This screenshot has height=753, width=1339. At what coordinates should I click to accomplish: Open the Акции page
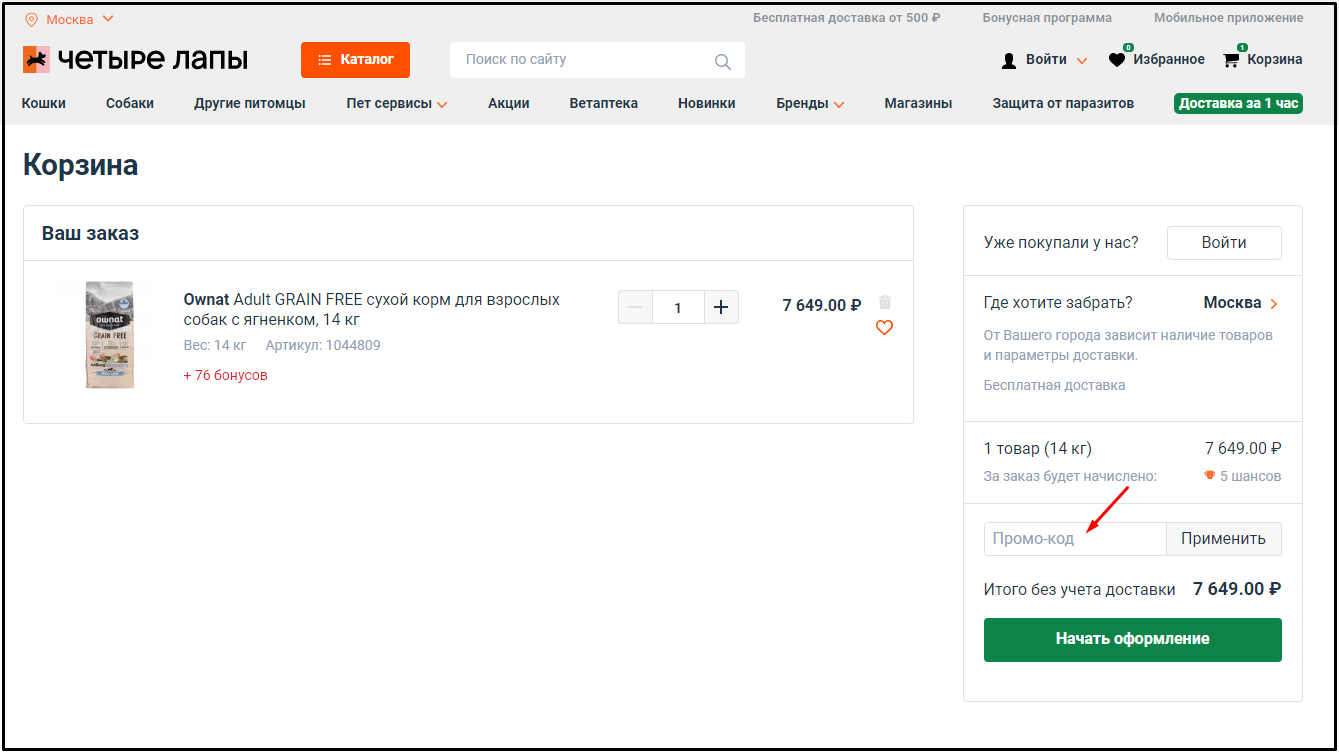click(x=509, y=103)
